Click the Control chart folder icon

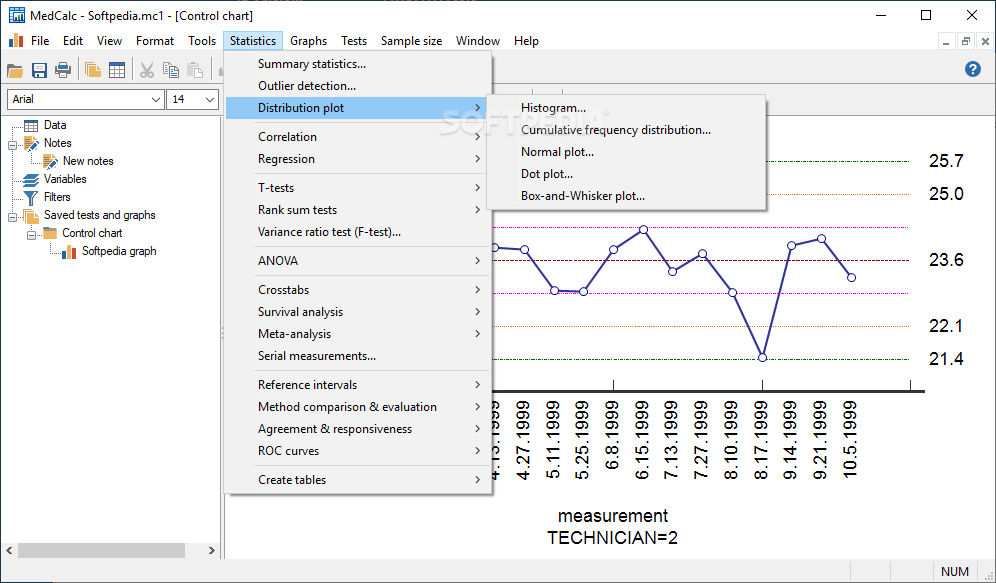point(50,233)
